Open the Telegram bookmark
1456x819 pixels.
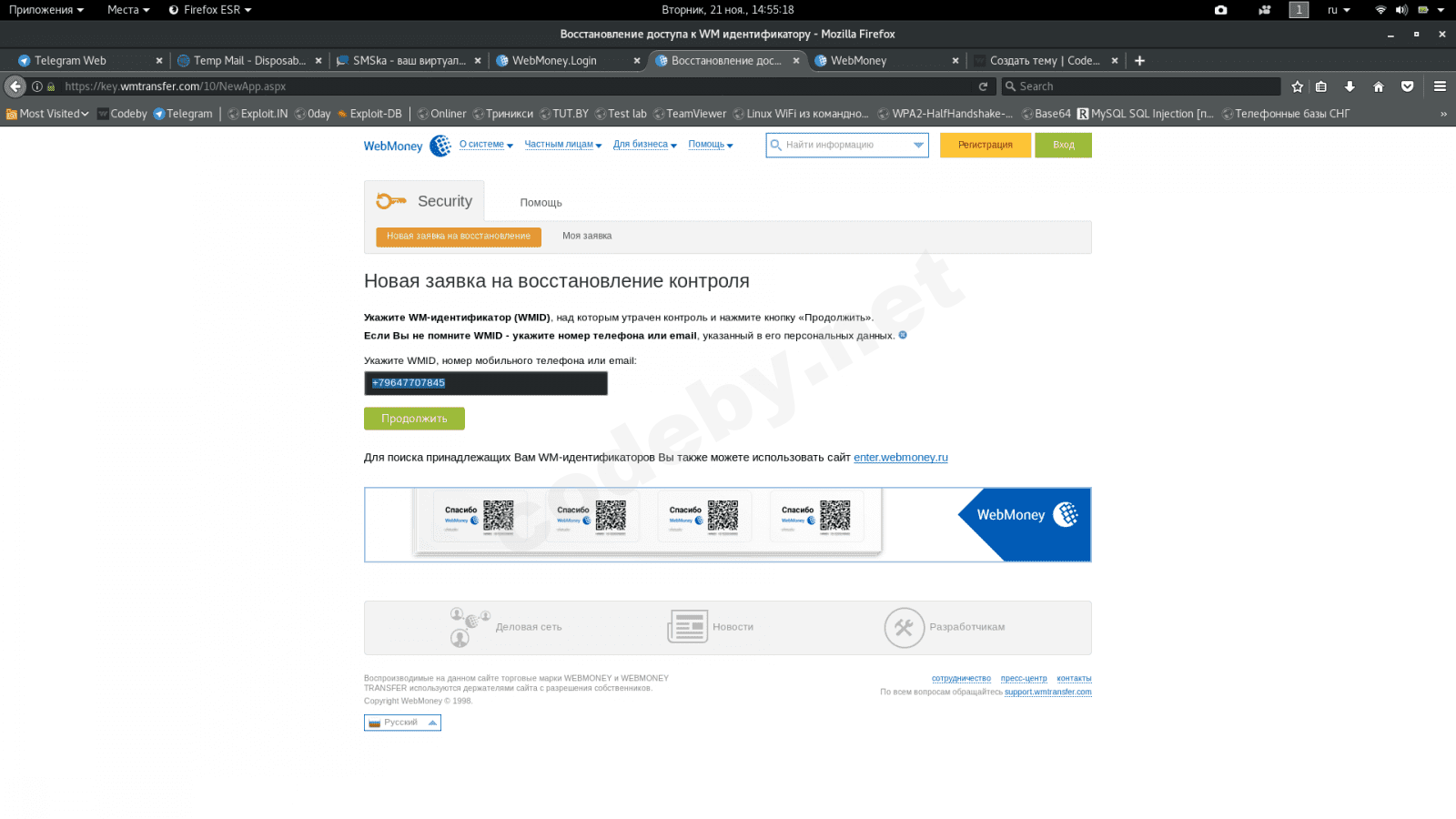[x=183, y=114]
